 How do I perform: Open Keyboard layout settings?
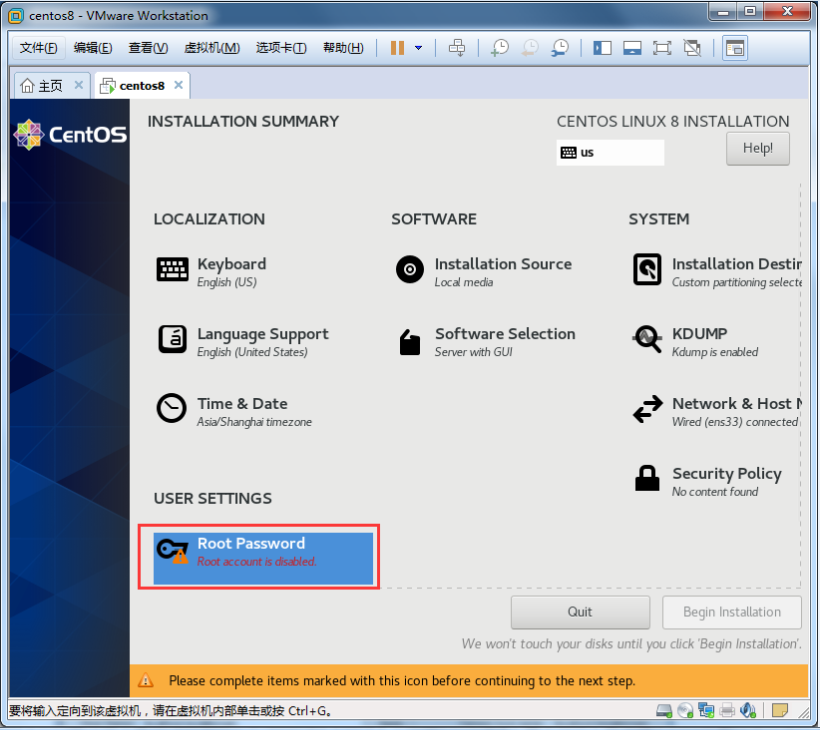click(x=230, y=271)
